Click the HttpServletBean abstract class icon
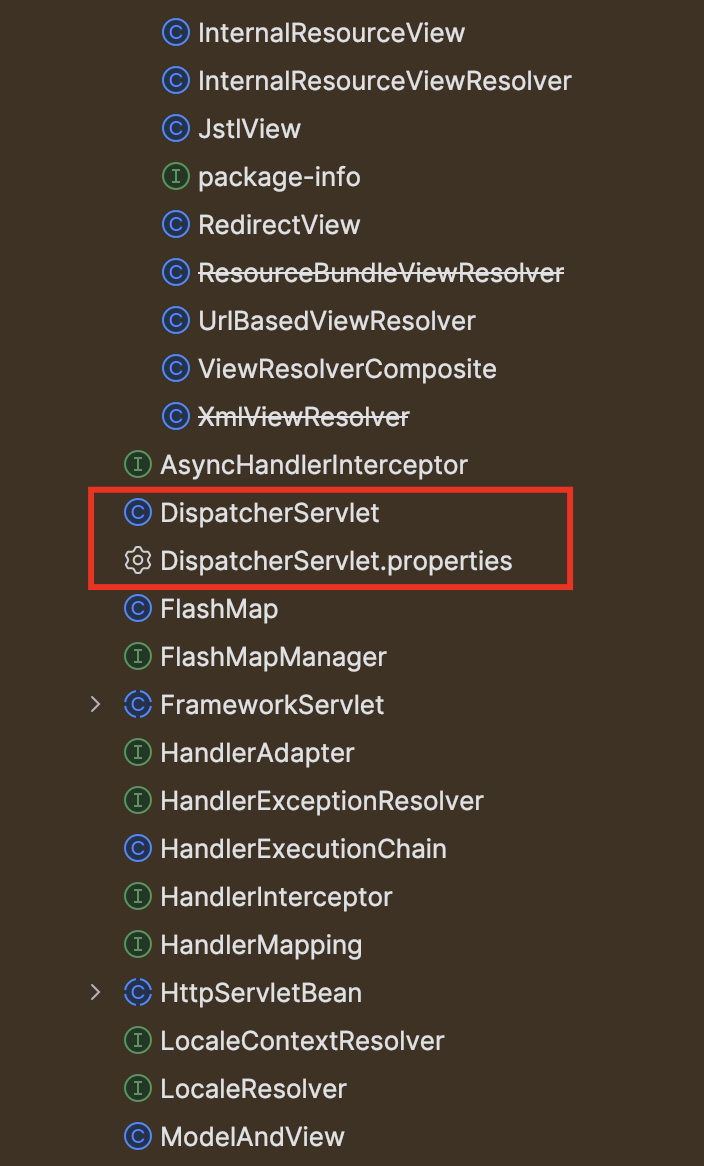This screenshot has height=1166, width=704. (x=138, y=993)
